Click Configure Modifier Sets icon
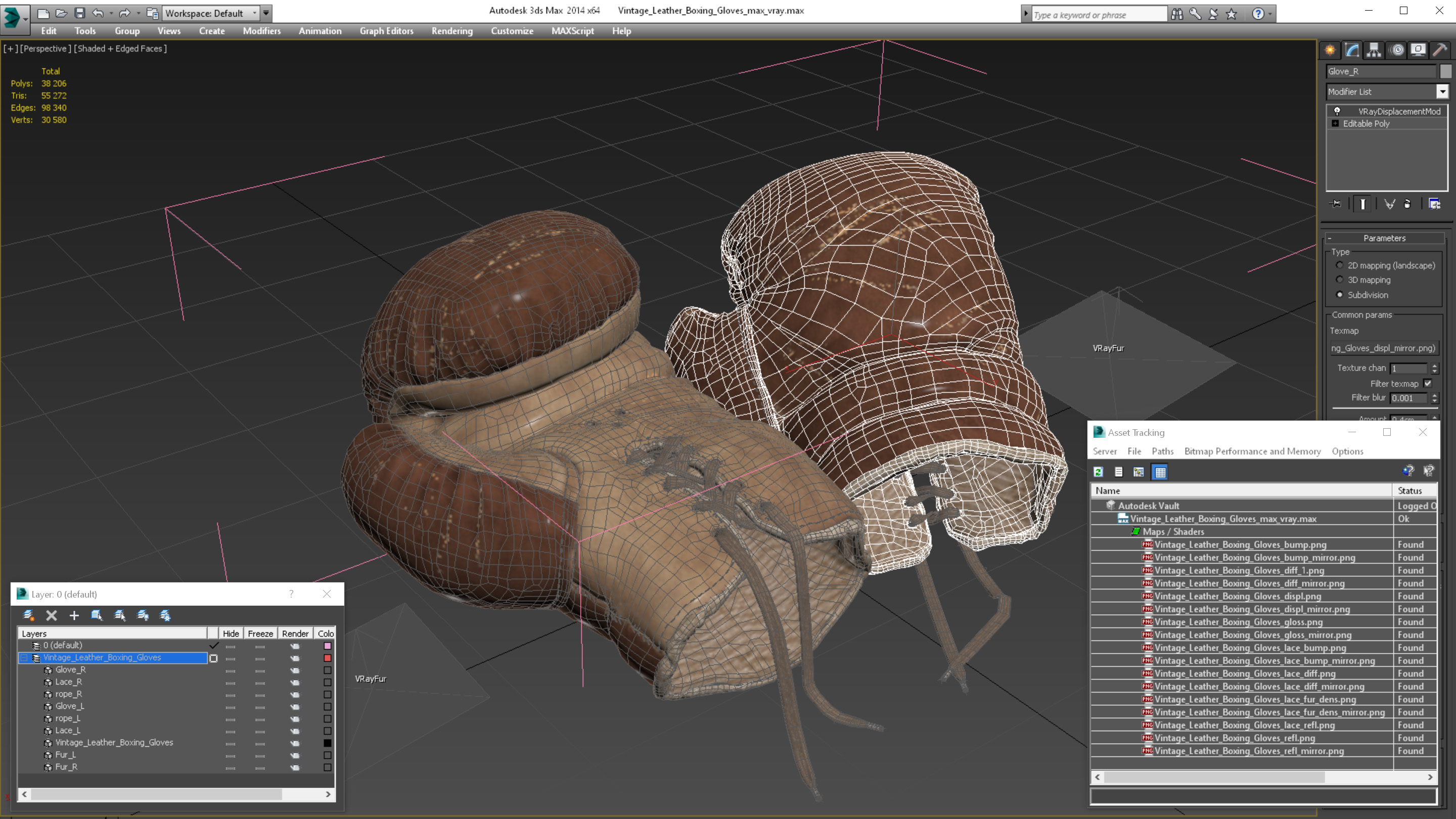 [1435, 204]
